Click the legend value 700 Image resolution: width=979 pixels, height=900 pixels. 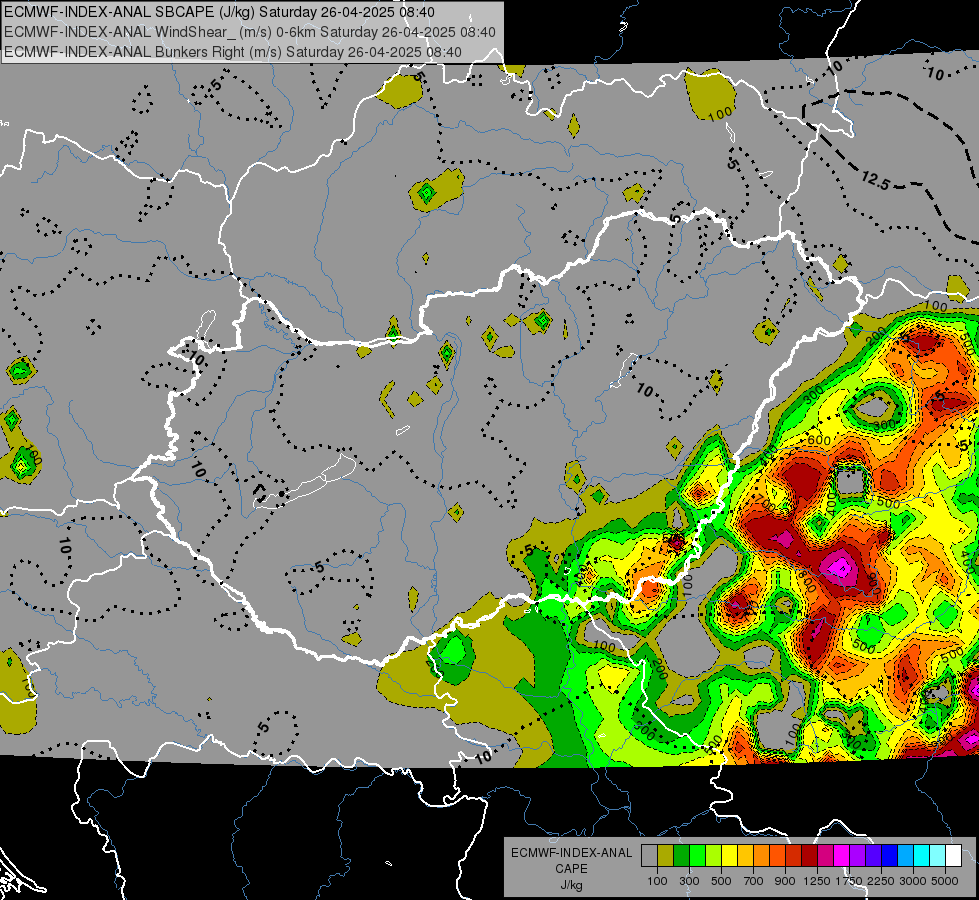[x=754, y=881]
